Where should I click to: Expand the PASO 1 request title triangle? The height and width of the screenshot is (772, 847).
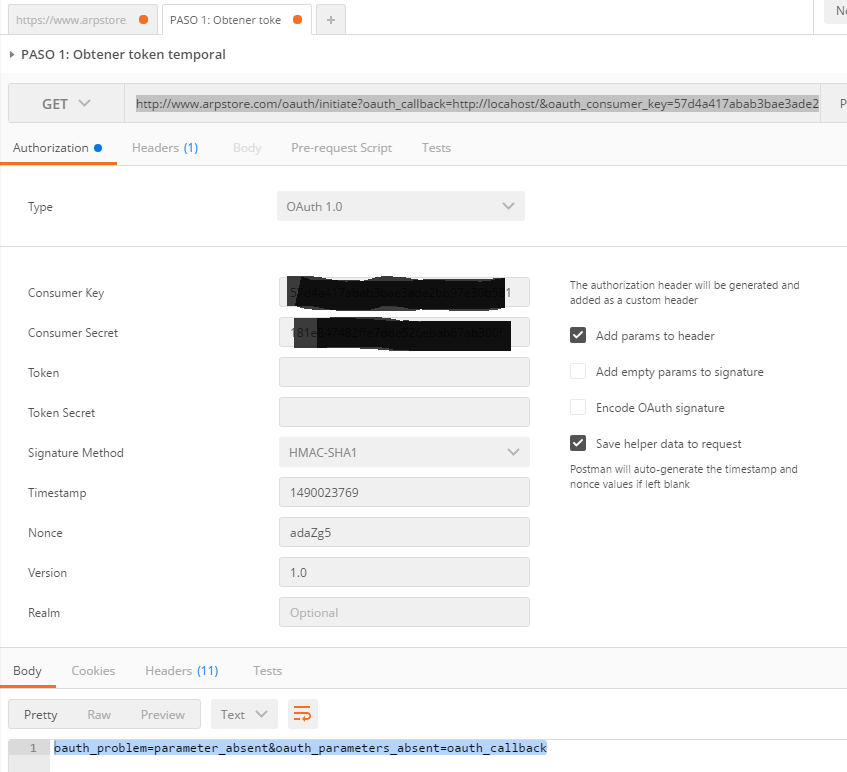point(11,55)
